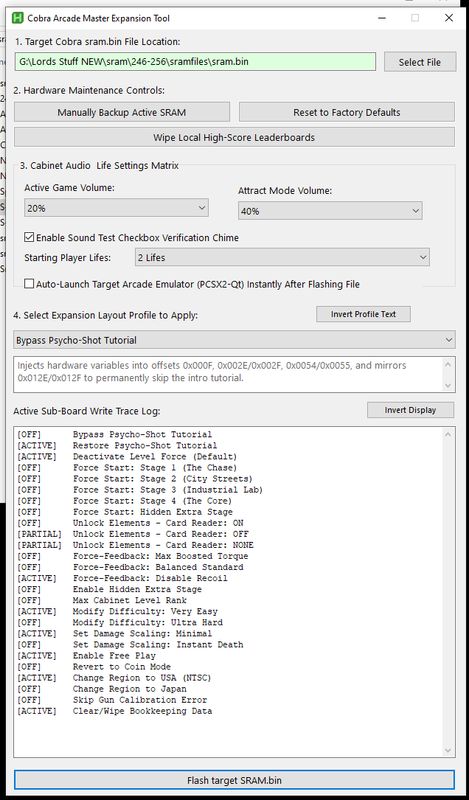The image size is (469, 800).
Task: Minimize the Cobra Arcade tool window
Action: coord(382,18)
